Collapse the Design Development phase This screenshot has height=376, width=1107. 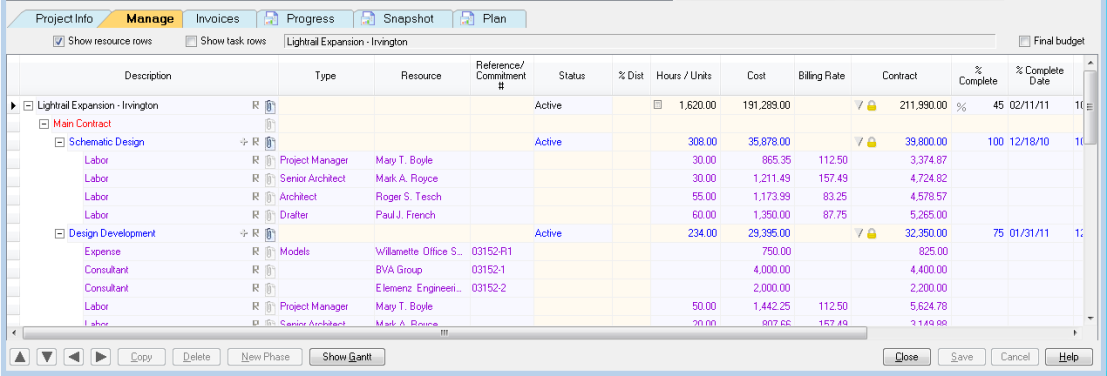(x=59, y=234)
